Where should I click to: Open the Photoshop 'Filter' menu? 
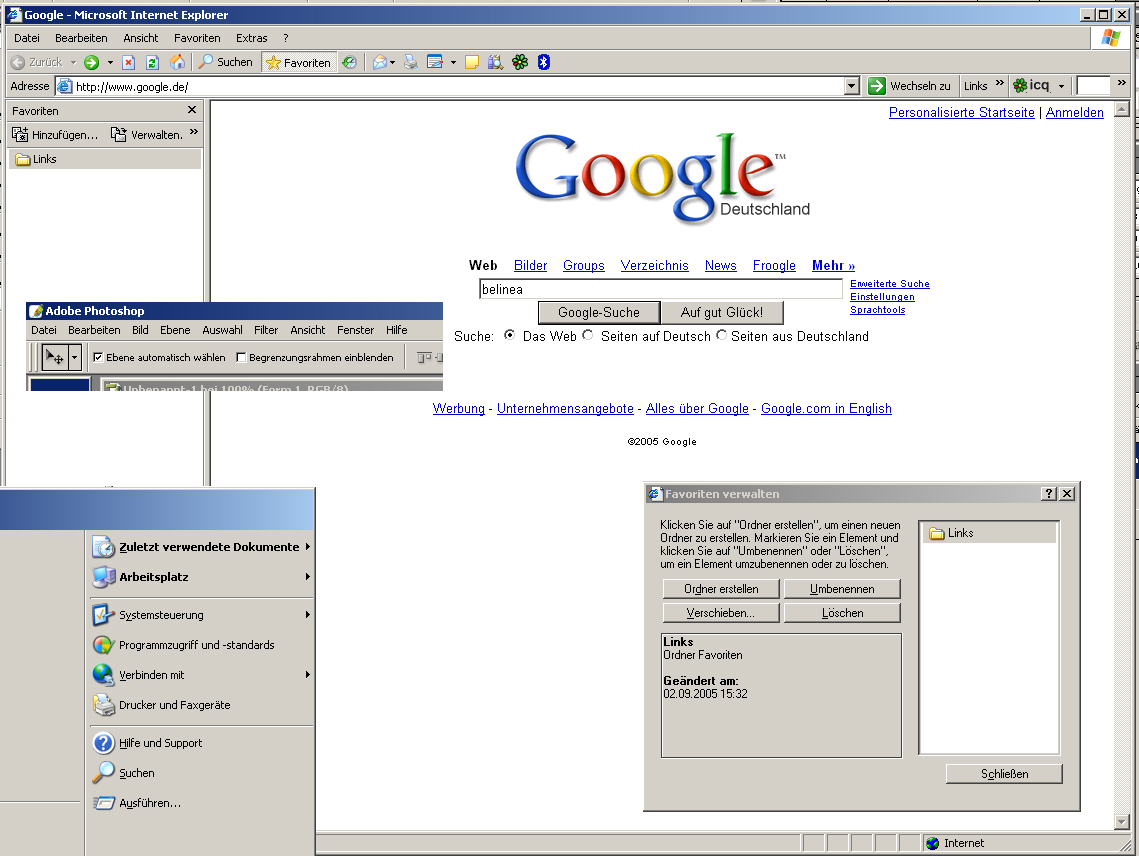(x=266, y=330)
